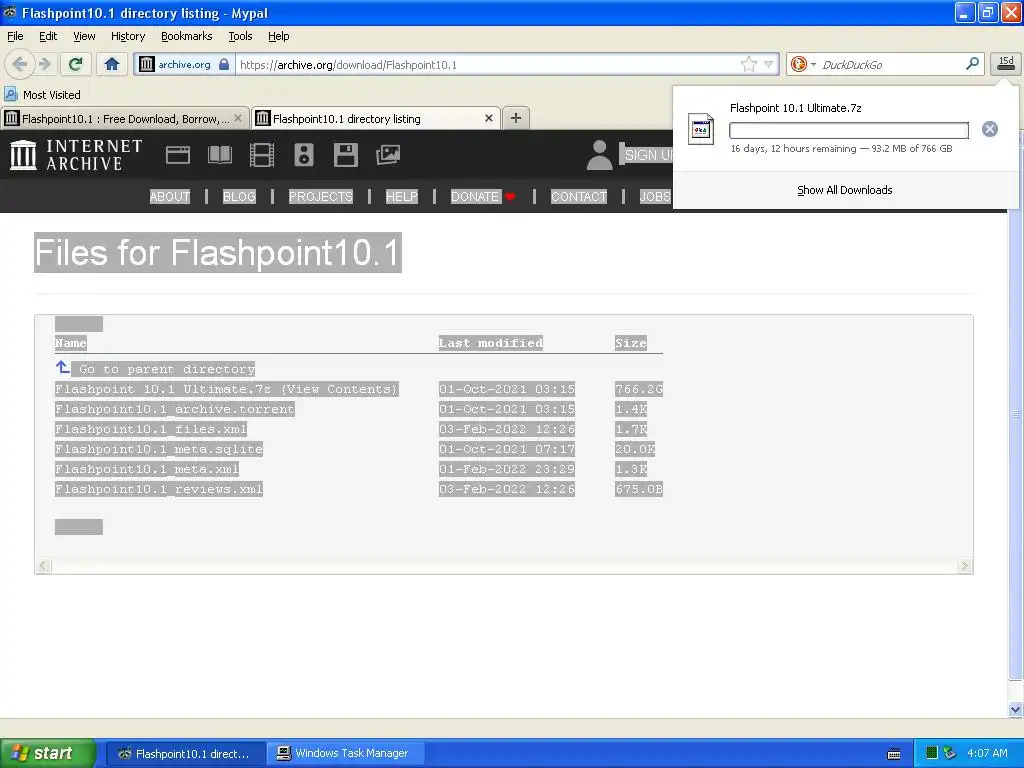This screenshot has width=1024, height=768.
Task: Open the Images icon
Action: point(387,155)
